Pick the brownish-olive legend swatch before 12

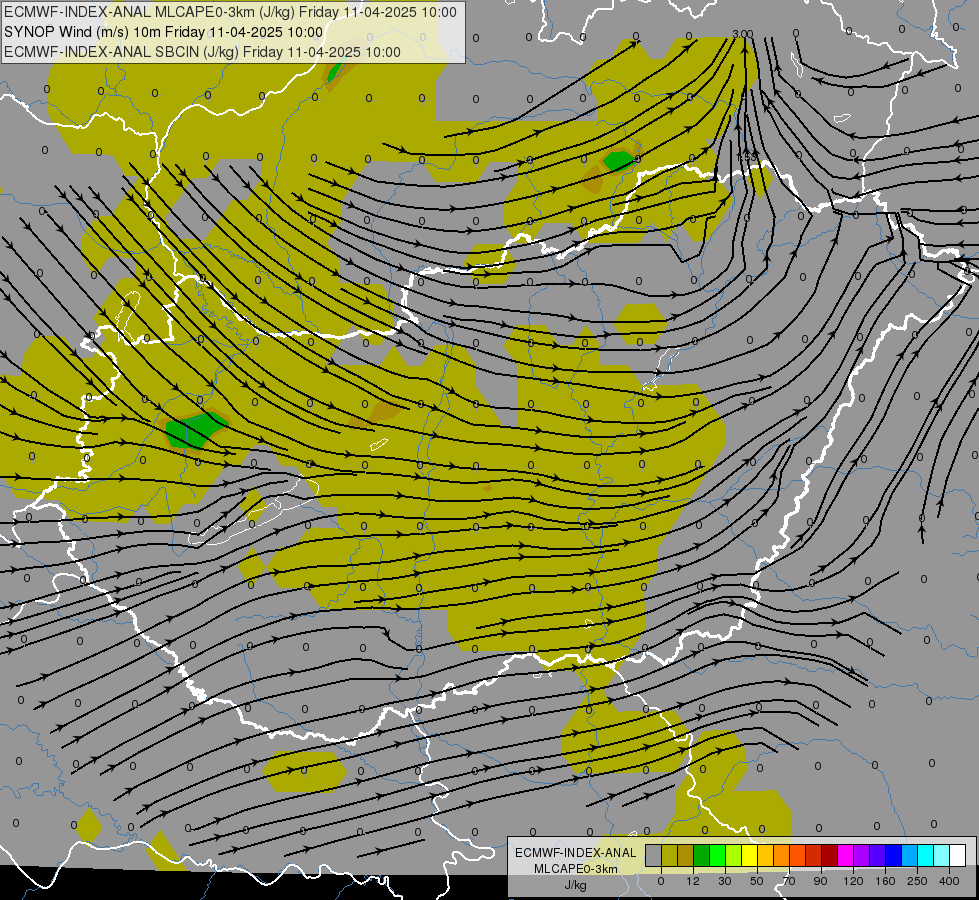point(686,855)
